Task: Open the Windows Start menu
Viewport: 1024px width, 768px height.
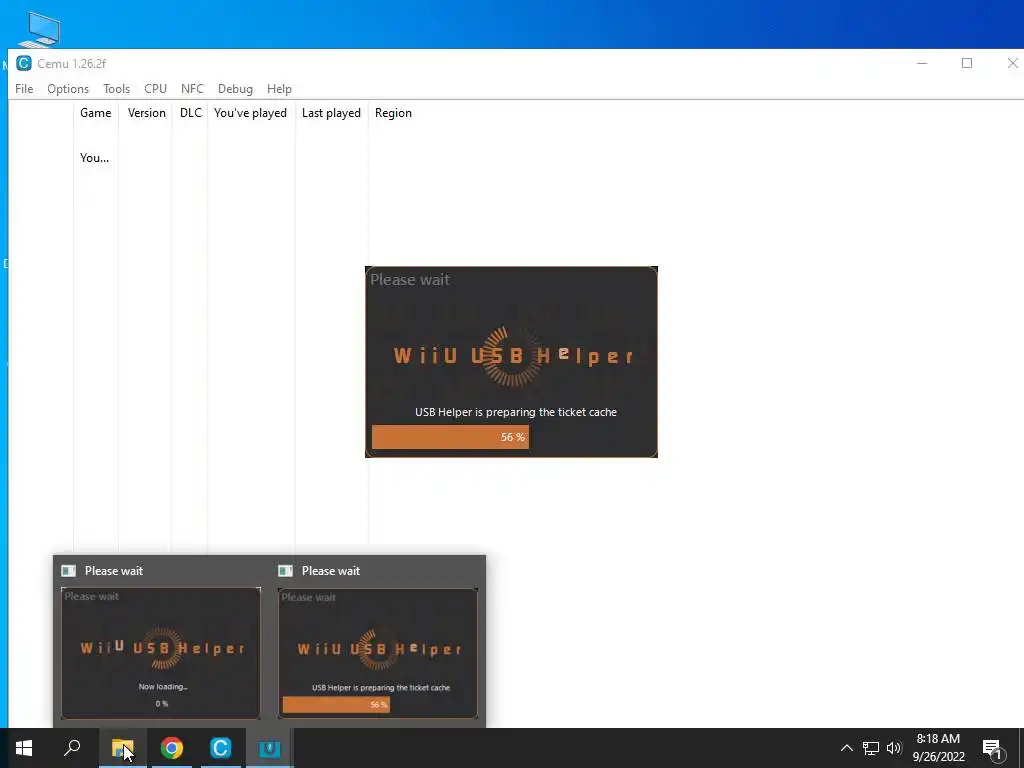Action: point(24,748)
